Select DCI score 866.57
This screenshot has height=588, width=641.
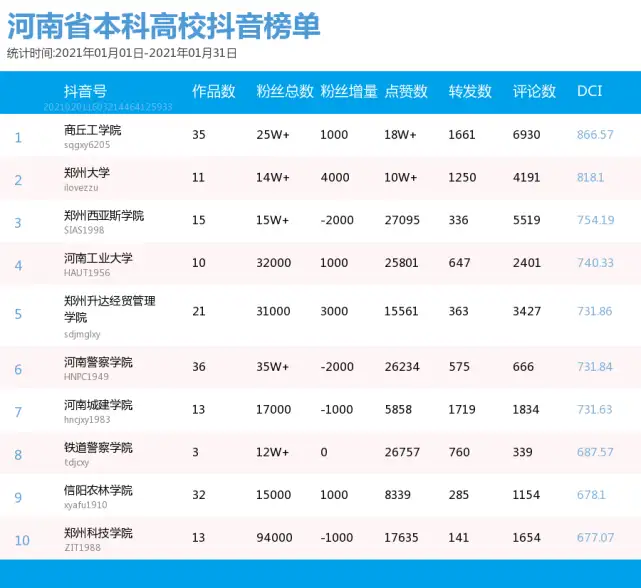point(595,135)
